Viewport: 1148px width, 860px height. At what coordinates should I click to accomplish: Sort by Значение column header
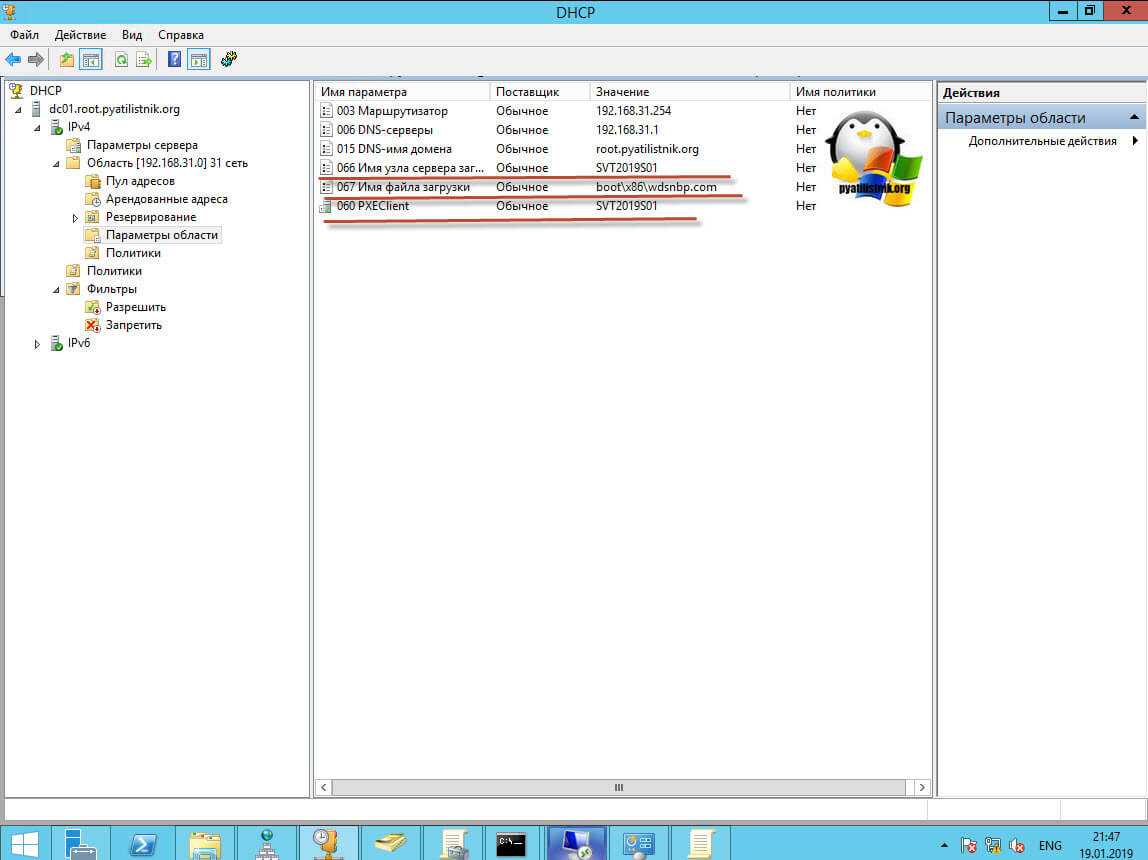(x=690, y=92)
